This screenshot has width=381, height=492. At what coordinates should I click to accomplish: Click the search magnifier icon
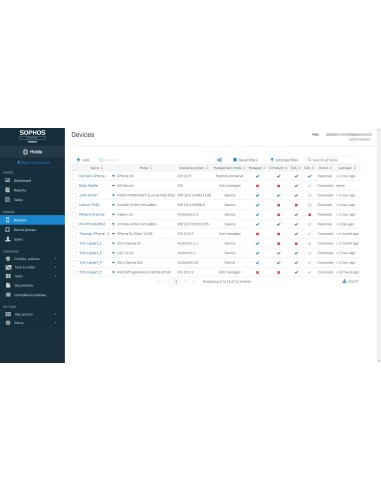[310, 160]
